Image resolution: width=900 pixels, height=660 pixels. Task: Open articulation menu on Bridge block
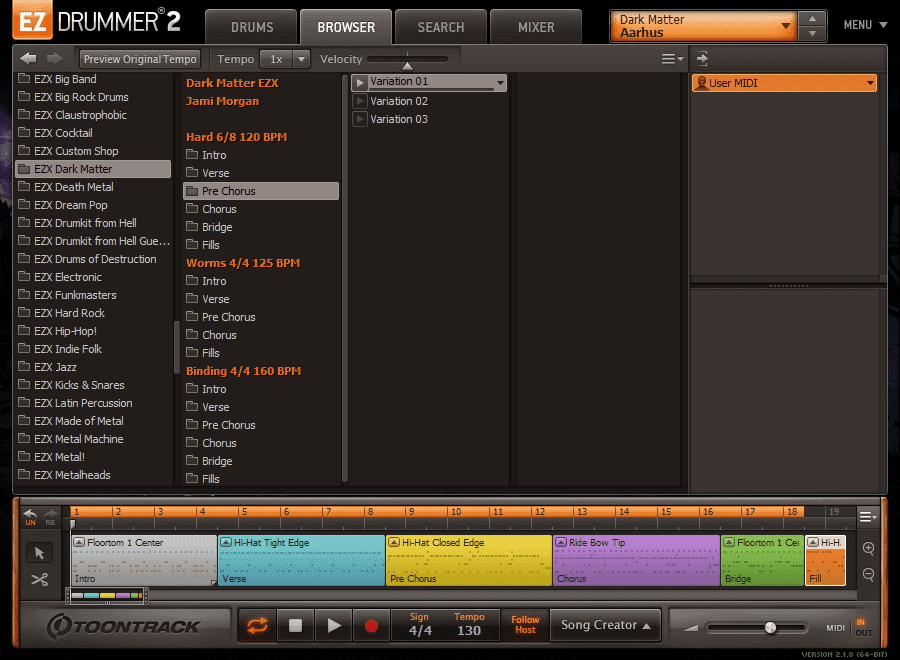point(730,542)
